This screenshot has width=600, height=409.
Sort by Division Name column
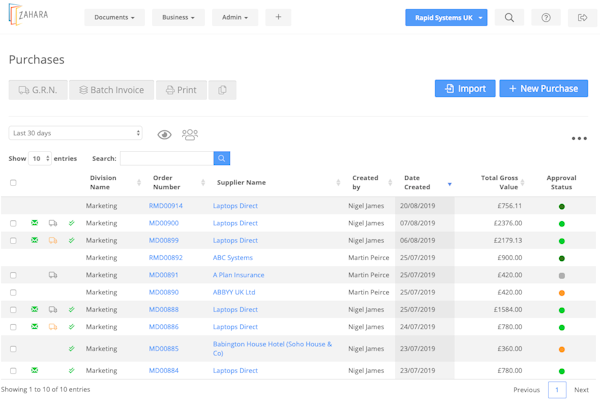coord(113,183)
